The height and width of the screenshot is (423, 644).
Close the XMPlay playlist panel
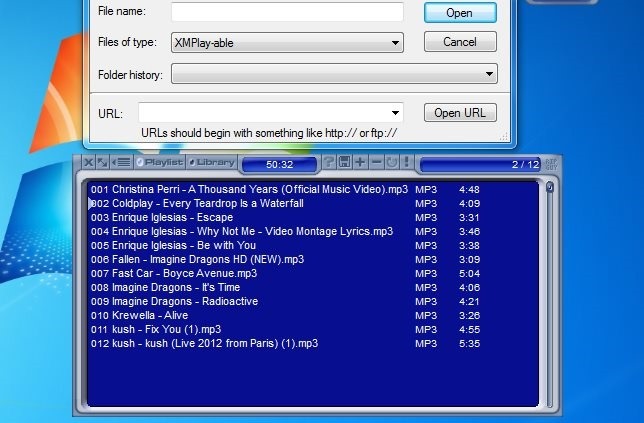coord(88,163)
